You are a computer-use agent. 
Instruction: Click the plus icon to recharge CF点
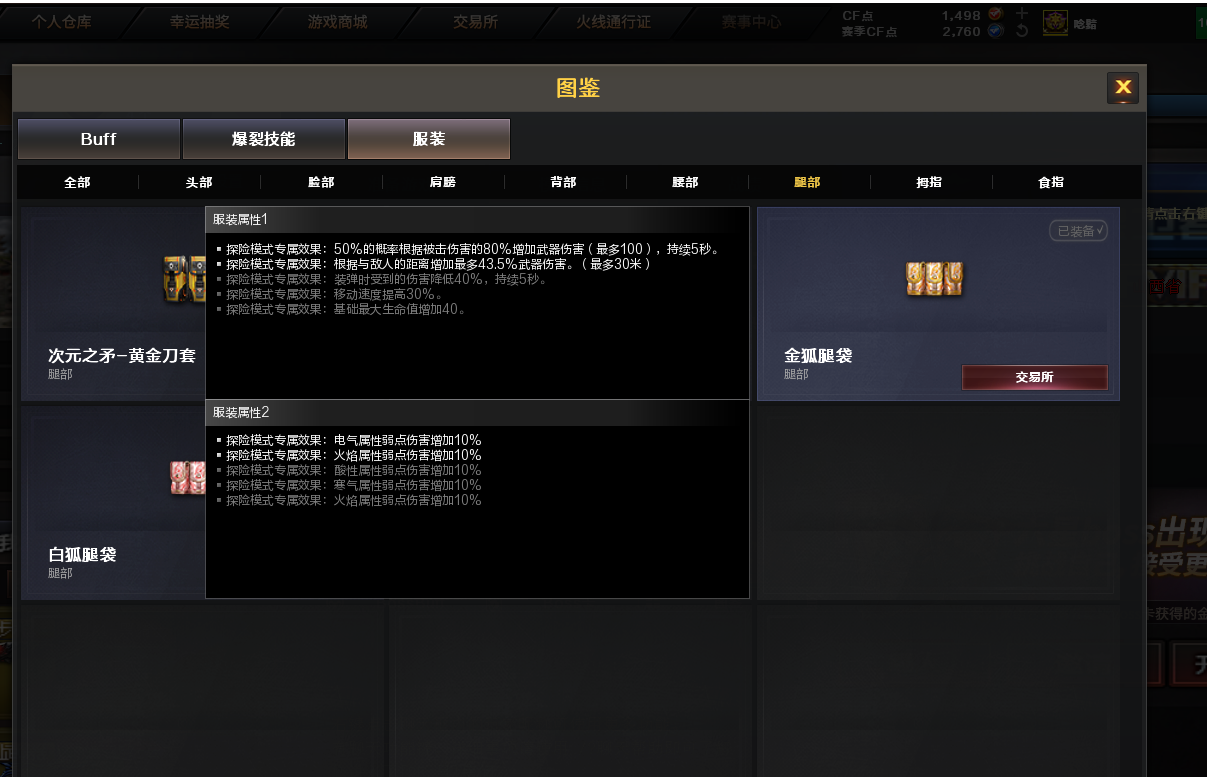pyautogui.click(x=1022, y=14)
